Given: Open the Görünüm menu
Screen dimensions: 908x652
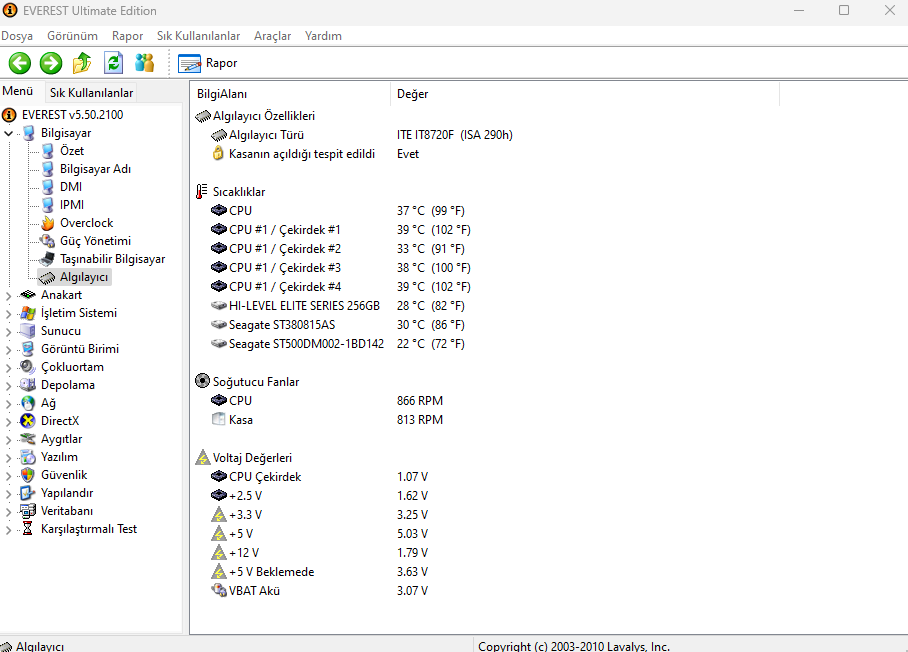Looking at the screenshot, I should coord(72,36).
